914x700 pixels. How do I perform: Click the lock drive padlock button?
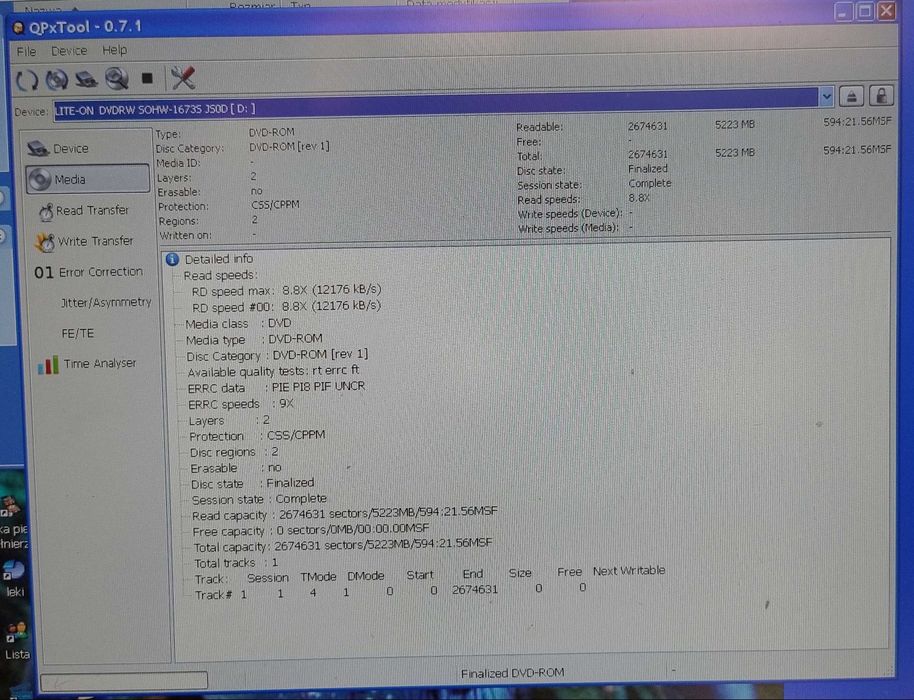click(x=881, y=95)
